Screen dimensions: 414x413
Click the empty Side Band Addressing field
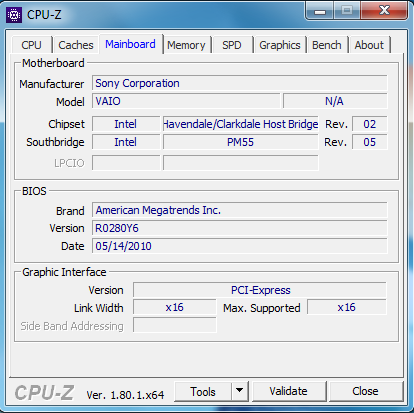click(x=175, y=325)
